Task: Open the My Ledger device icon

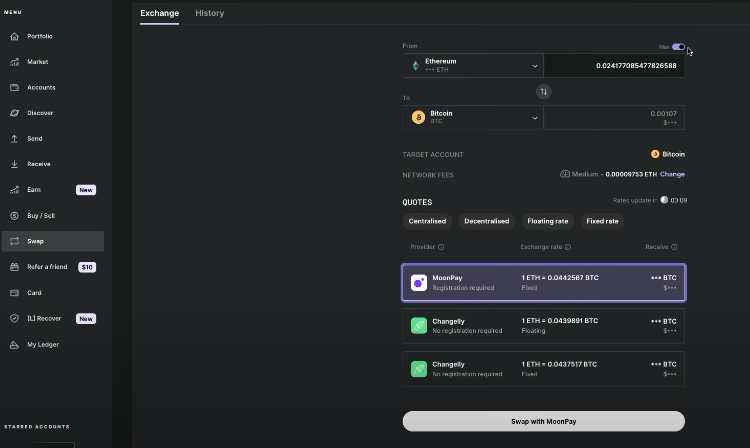Action: 14,344
